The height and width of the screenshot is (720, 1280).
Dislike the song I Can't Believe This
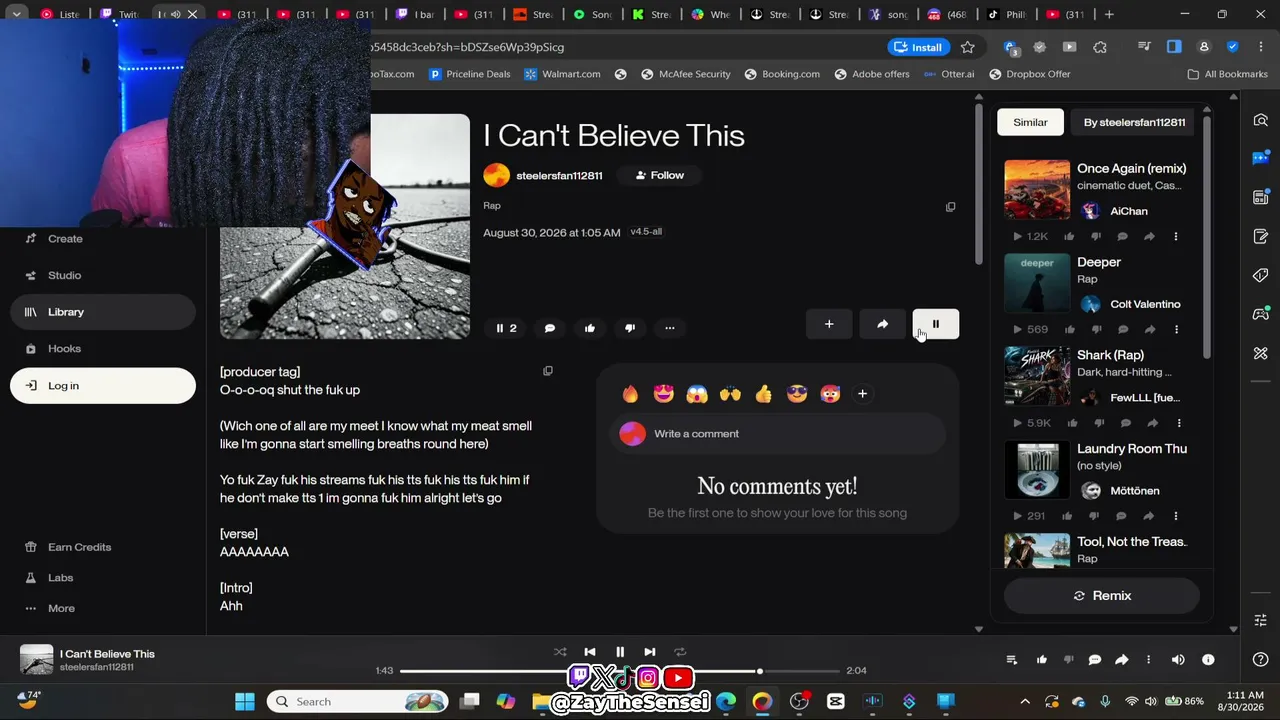pyautogui.click(x=630, y=328)
